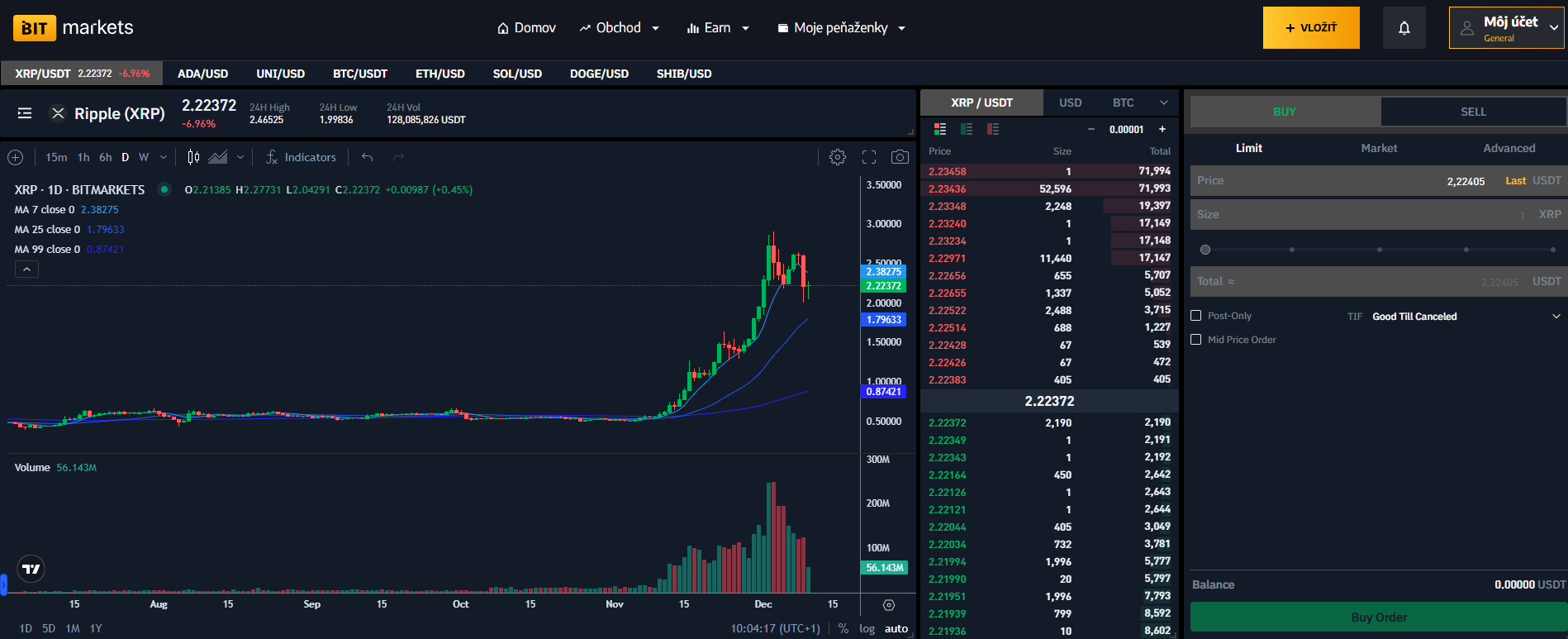Screen dimensions: 1568x639
Task: Click the undo arrow in chart toolbar
Action: point(368,157)
